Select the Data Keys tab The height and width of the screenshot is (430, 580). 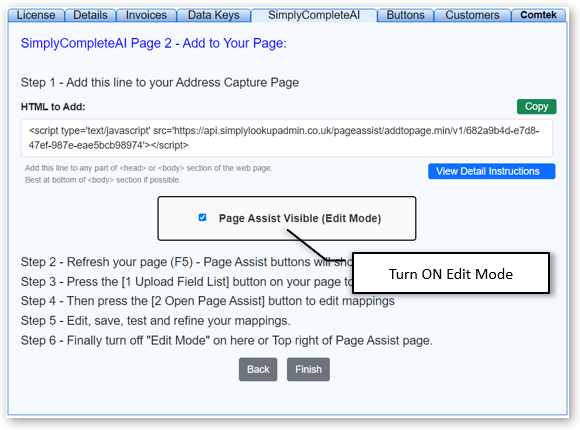pyautogui.click(x=213, y=15)
